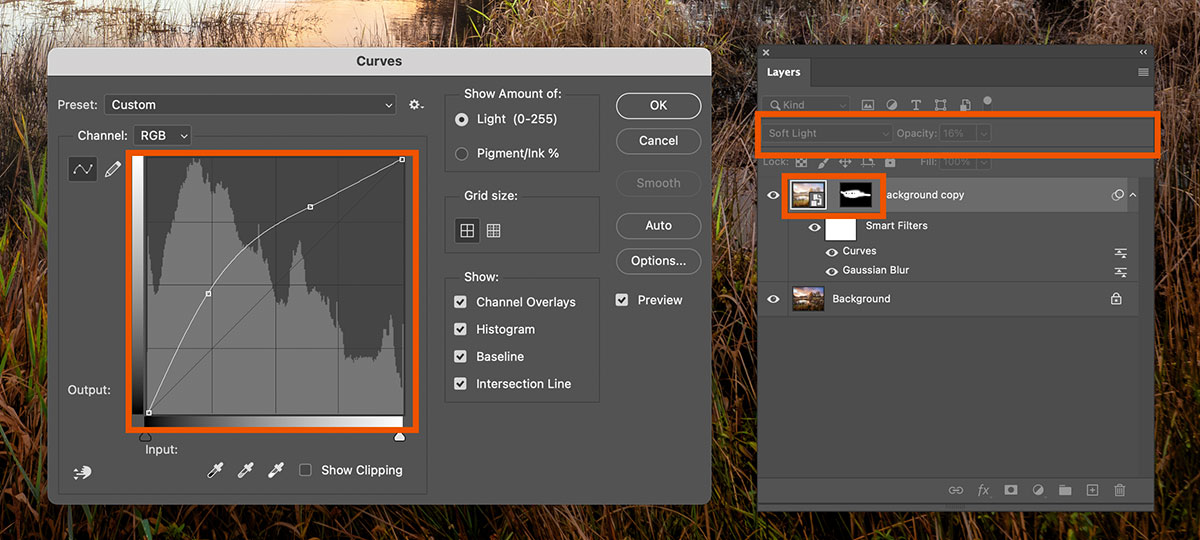
Task: Delete layer with the trash icon
Action: 1120,490
